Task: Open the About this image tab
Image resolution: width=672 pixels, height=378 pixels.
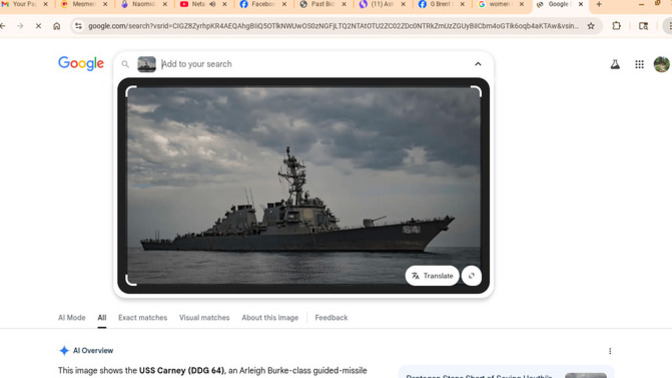Action: click(270, 318)
